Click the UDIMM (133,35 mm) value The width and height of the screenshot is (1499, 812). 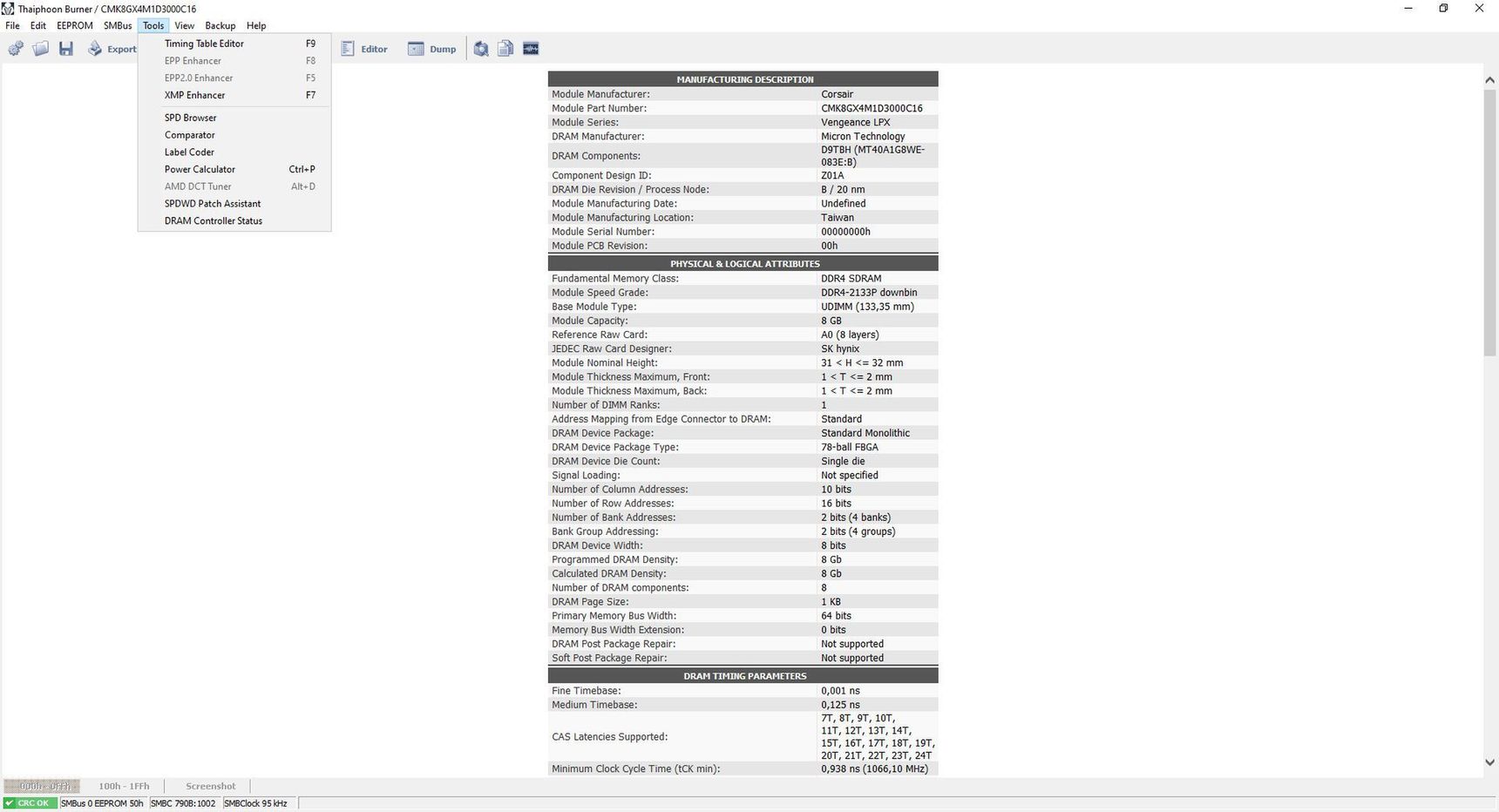point(867,307)
